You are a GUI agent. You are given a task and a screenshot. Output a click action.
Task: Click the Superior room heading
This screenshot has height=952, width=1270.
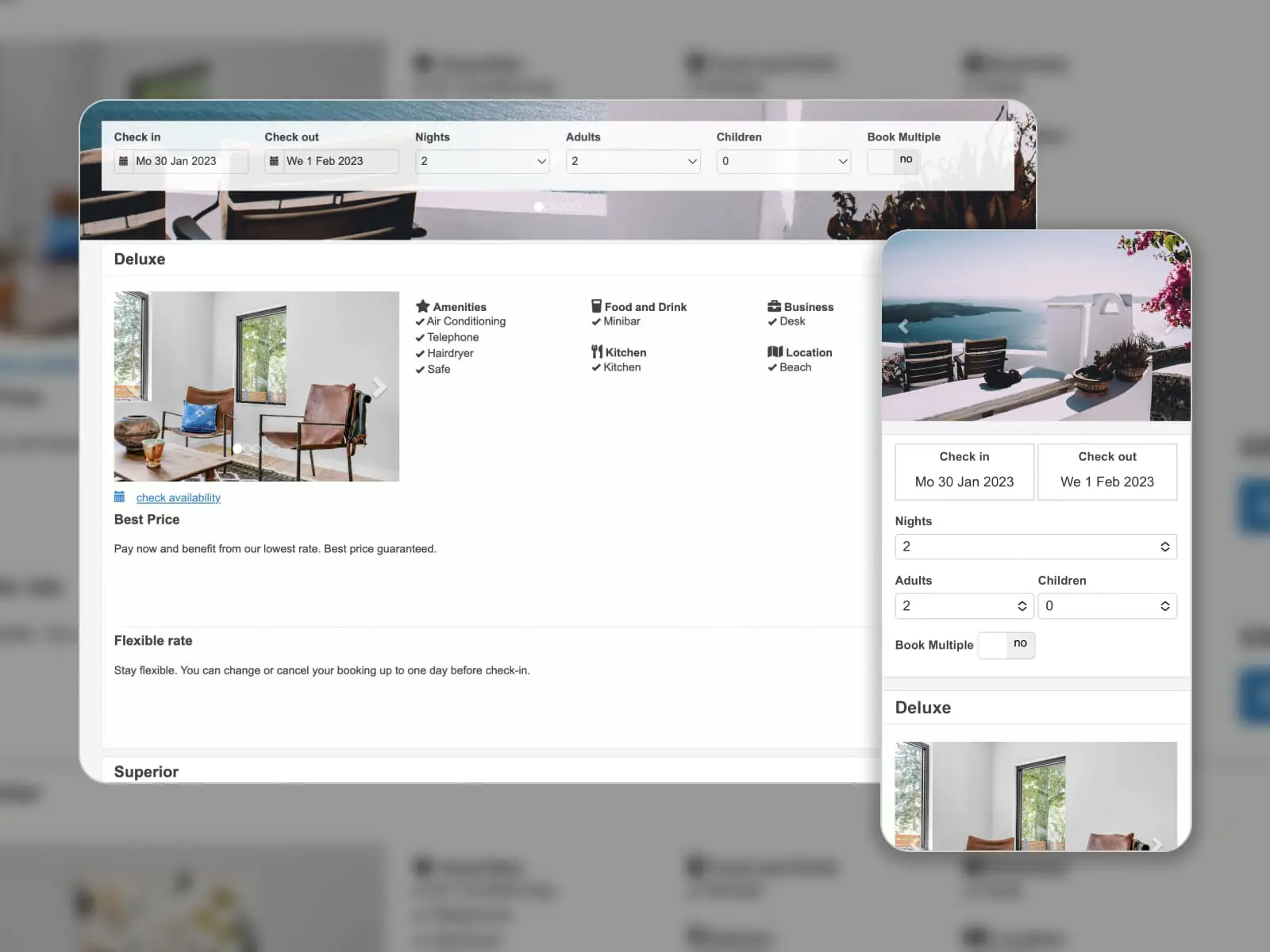click(x=146, y=772)
